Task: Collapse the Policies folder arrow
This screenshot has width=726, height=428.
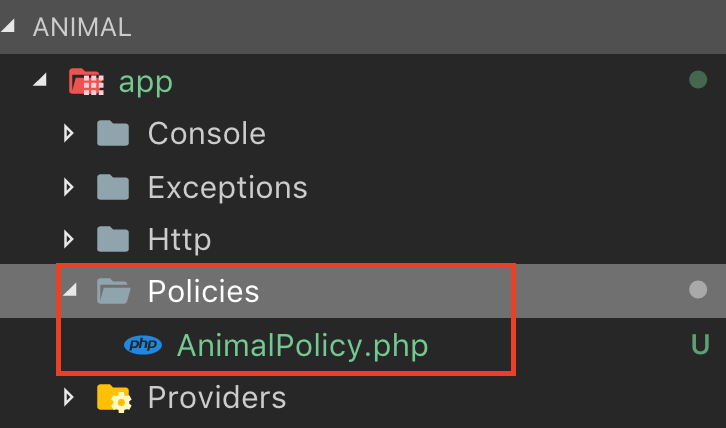Action: tap(70, 290)
